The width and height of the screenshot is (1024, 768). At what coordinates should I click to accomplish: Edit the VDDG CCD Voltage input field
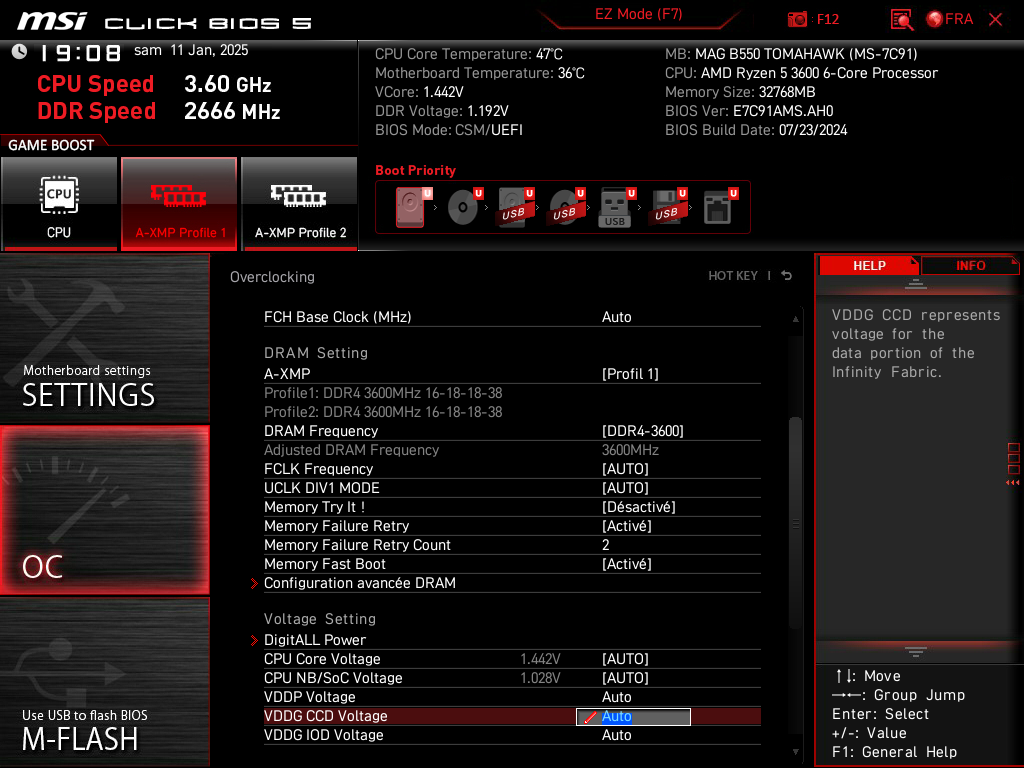(633, 716)
